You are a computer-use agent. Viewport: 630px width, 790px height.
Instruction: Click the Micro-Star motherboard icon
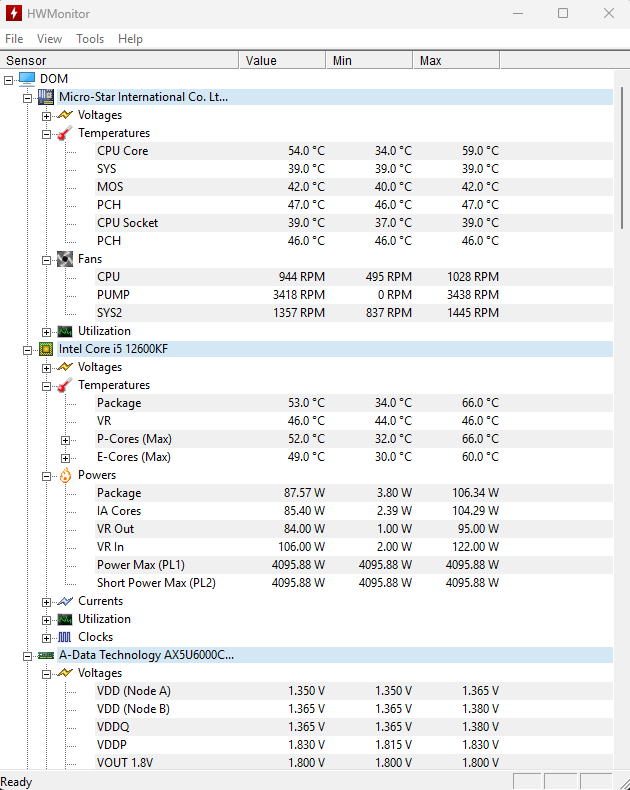(x=46, y=97)
